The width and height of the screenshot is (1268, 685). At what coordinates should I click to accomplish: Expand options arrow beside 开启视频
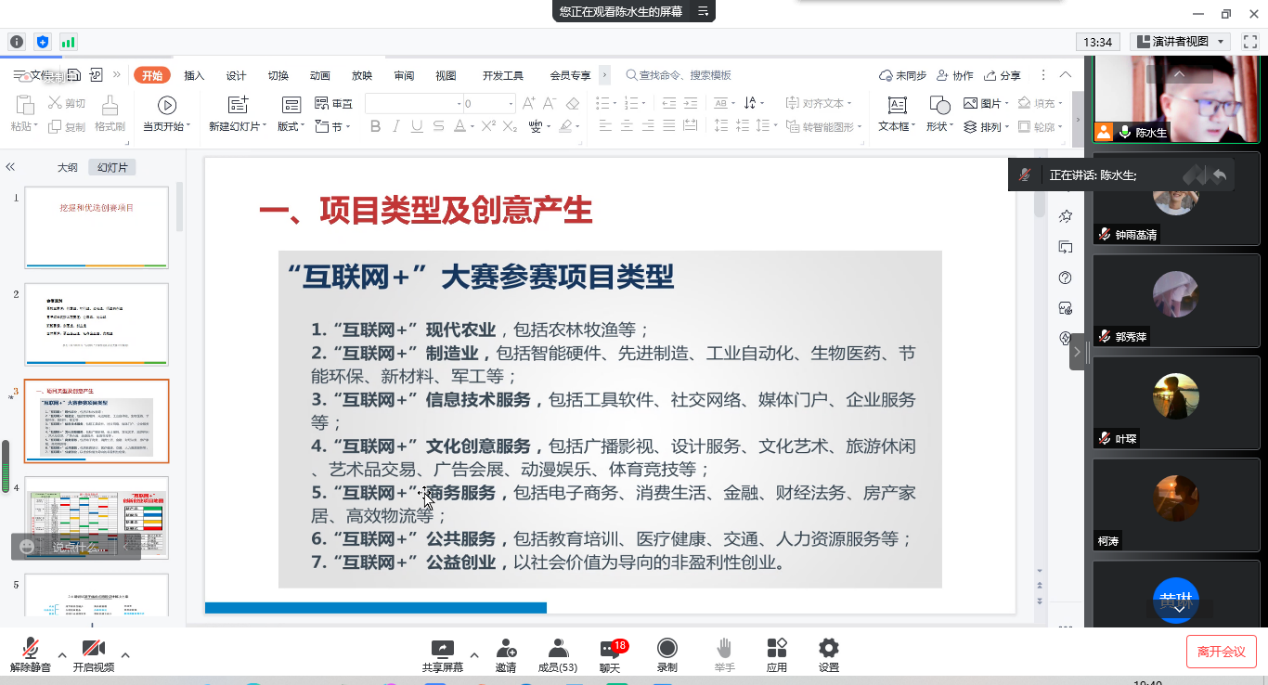125,656
